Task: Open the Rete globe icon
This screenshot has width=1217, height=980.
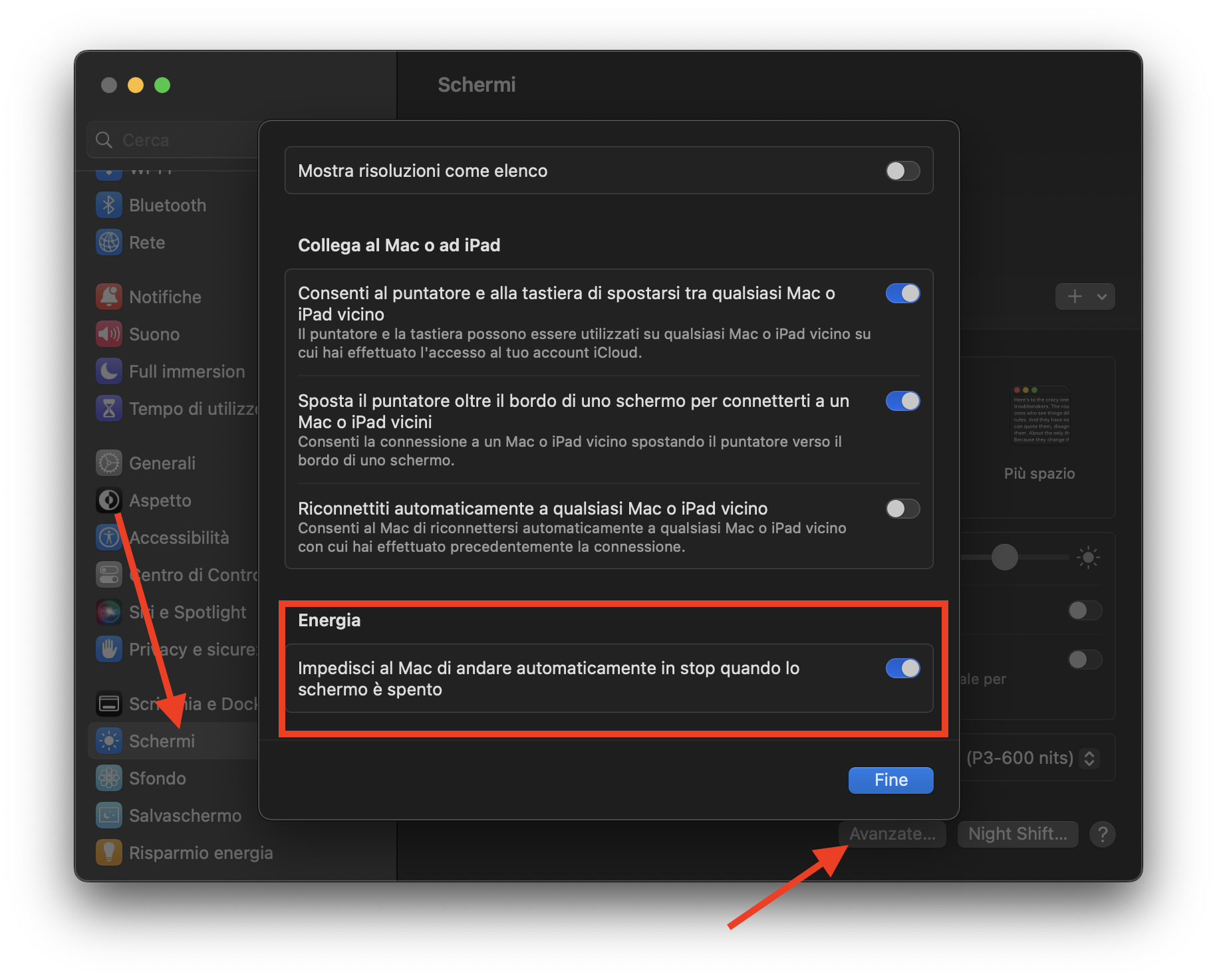Action: tap(109, 242)
